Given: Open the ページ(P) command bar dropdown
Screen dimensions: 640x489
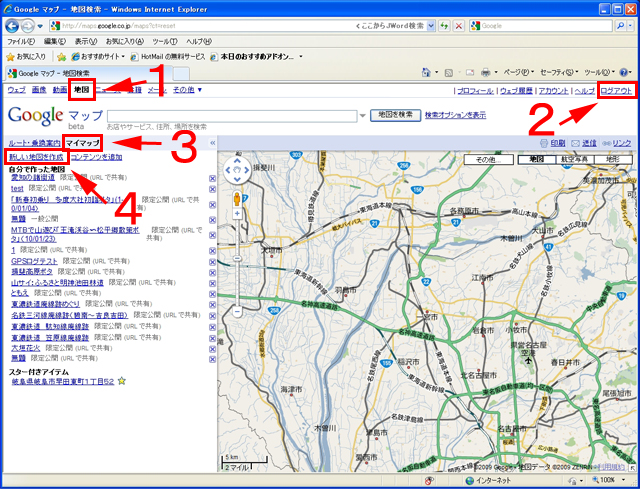Looking at the screenshot, I should tap(519, 73).
